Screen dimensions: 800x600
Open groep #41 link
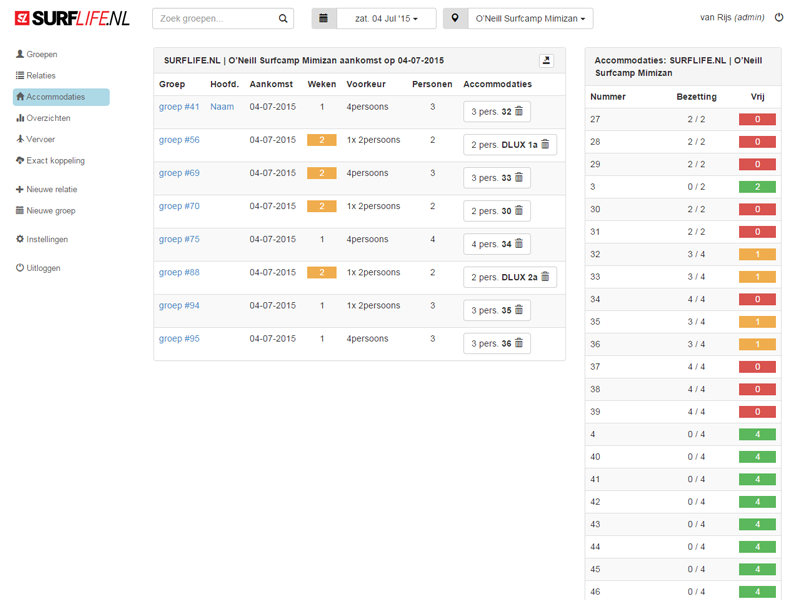coord(179,107)
